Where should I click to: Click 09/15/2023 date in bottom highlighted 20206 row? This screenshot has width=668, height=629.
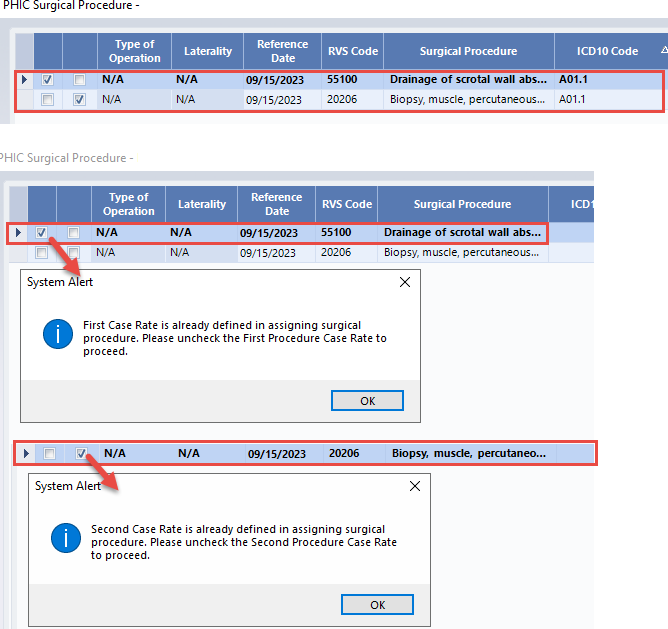click(278, 453)
